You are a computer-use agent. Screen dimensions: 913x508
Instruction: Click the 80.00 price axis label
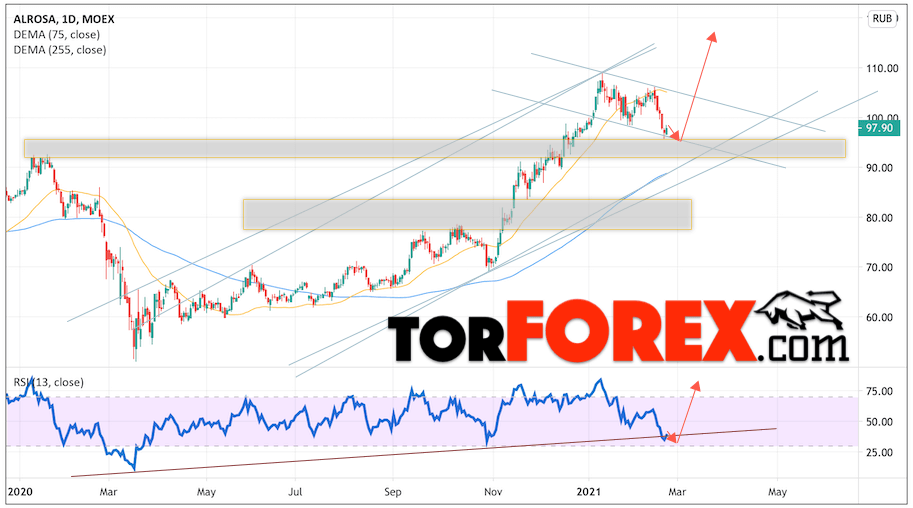click(x=879, y=218)
